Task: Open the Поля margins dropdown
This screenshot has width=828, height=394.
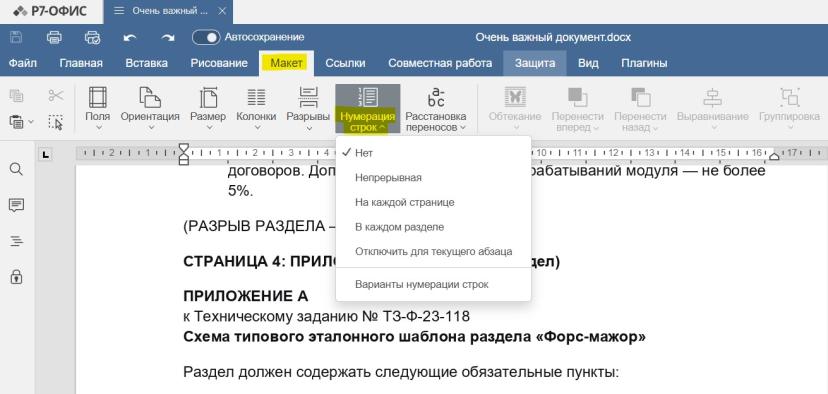Action: (x=98, y=109)
